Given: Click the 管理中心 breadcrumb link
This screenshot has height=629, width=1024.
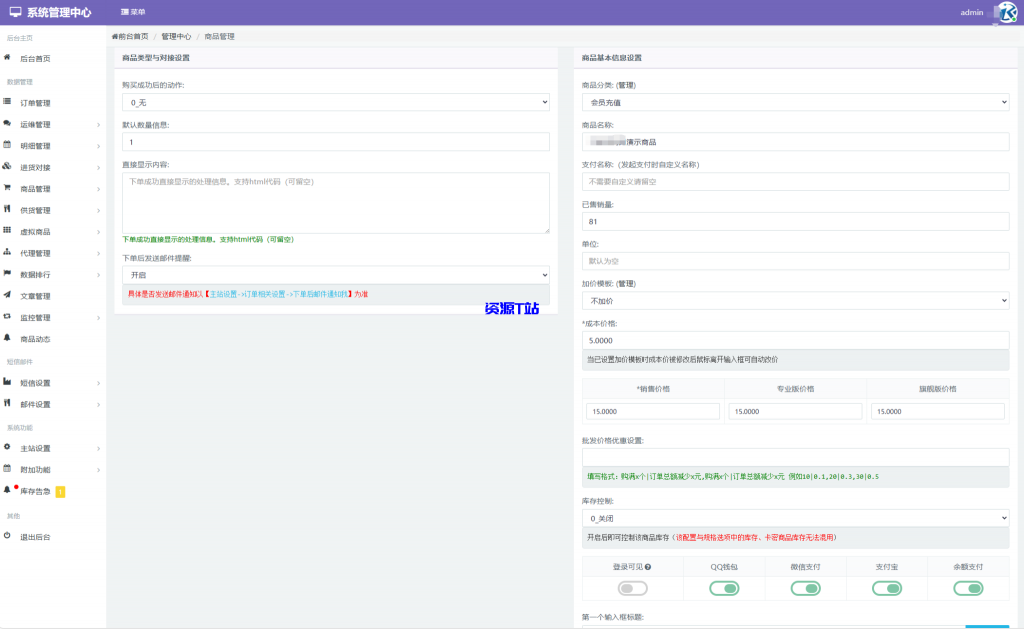Looking at the screenshot, I should 176,36.
